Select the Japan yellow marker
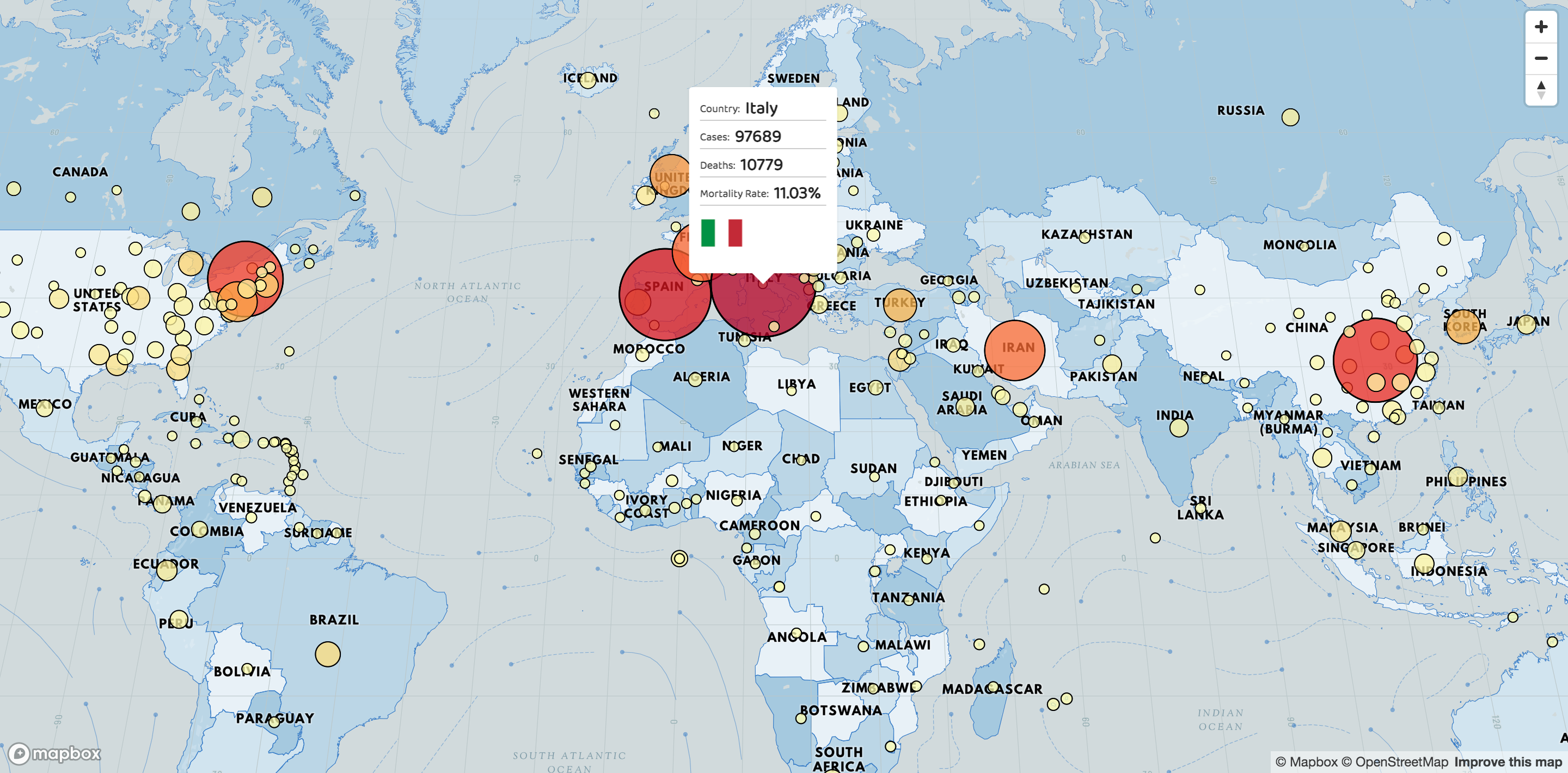 pos(1526,324)
